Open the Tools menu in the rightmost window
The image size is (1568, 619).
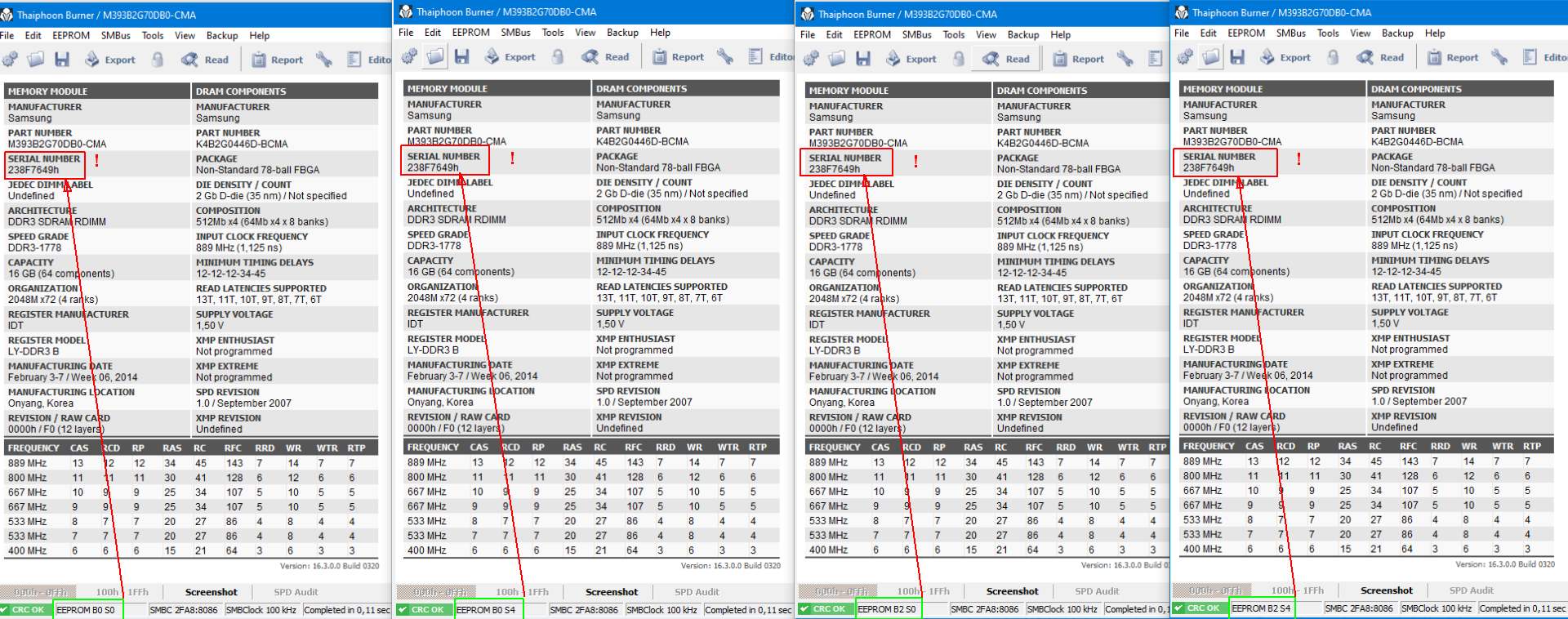click(1328, 33)
